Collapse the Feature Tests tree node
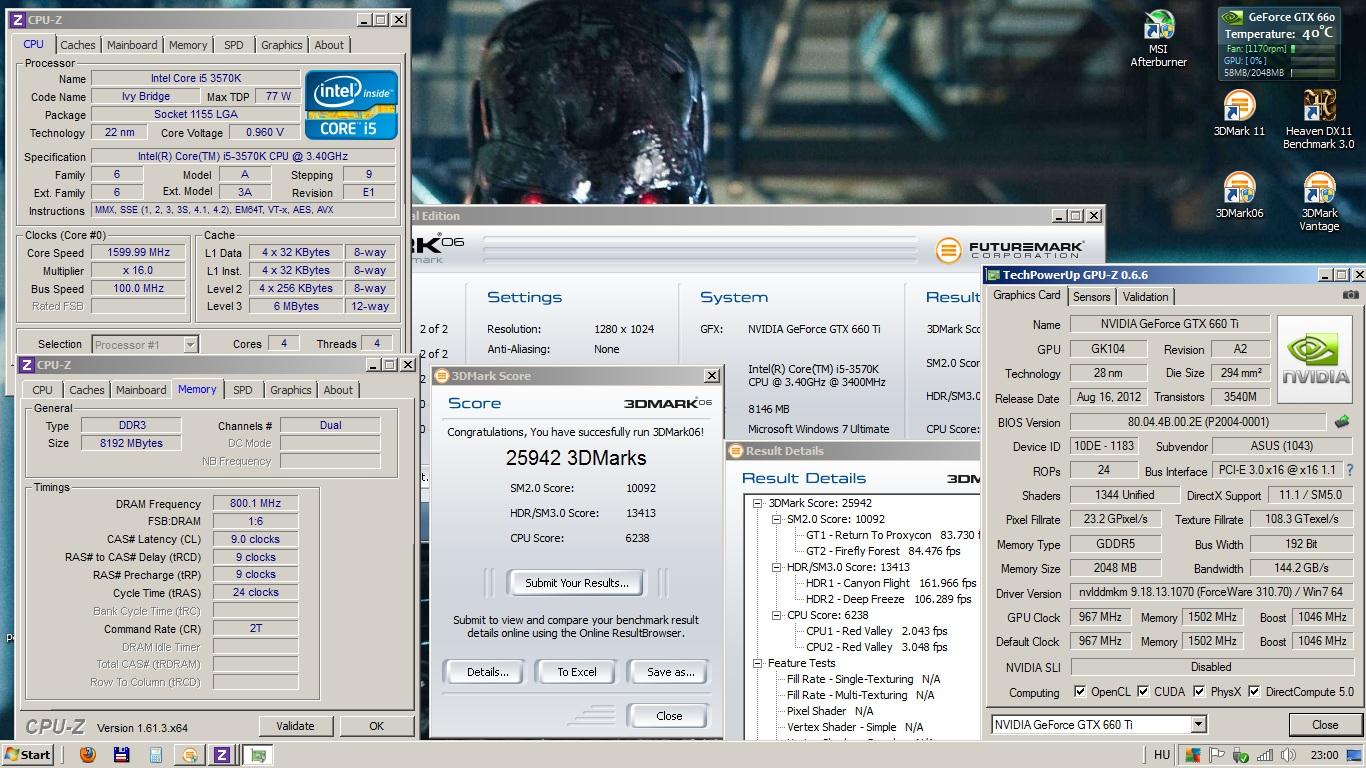Image resolution: width=1366 pixels, height=768 pixels. (759, 663)
